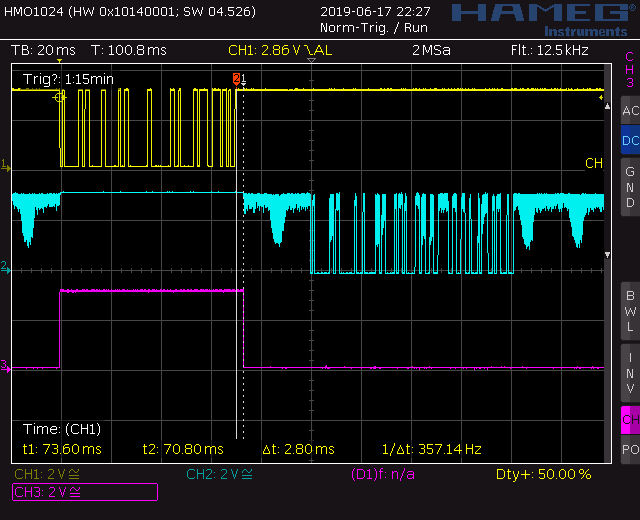Click the trigger position triangle at top
Image resolution: width=640 pixels, height=520 pixels.
(311, 62)
